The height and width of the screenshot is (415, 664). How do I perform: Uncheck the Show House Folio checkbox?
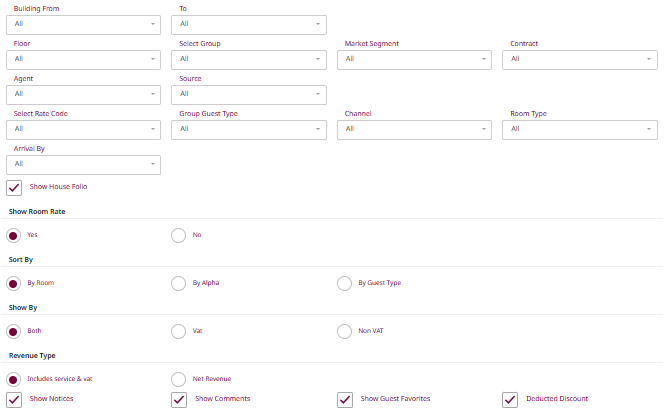15,187
